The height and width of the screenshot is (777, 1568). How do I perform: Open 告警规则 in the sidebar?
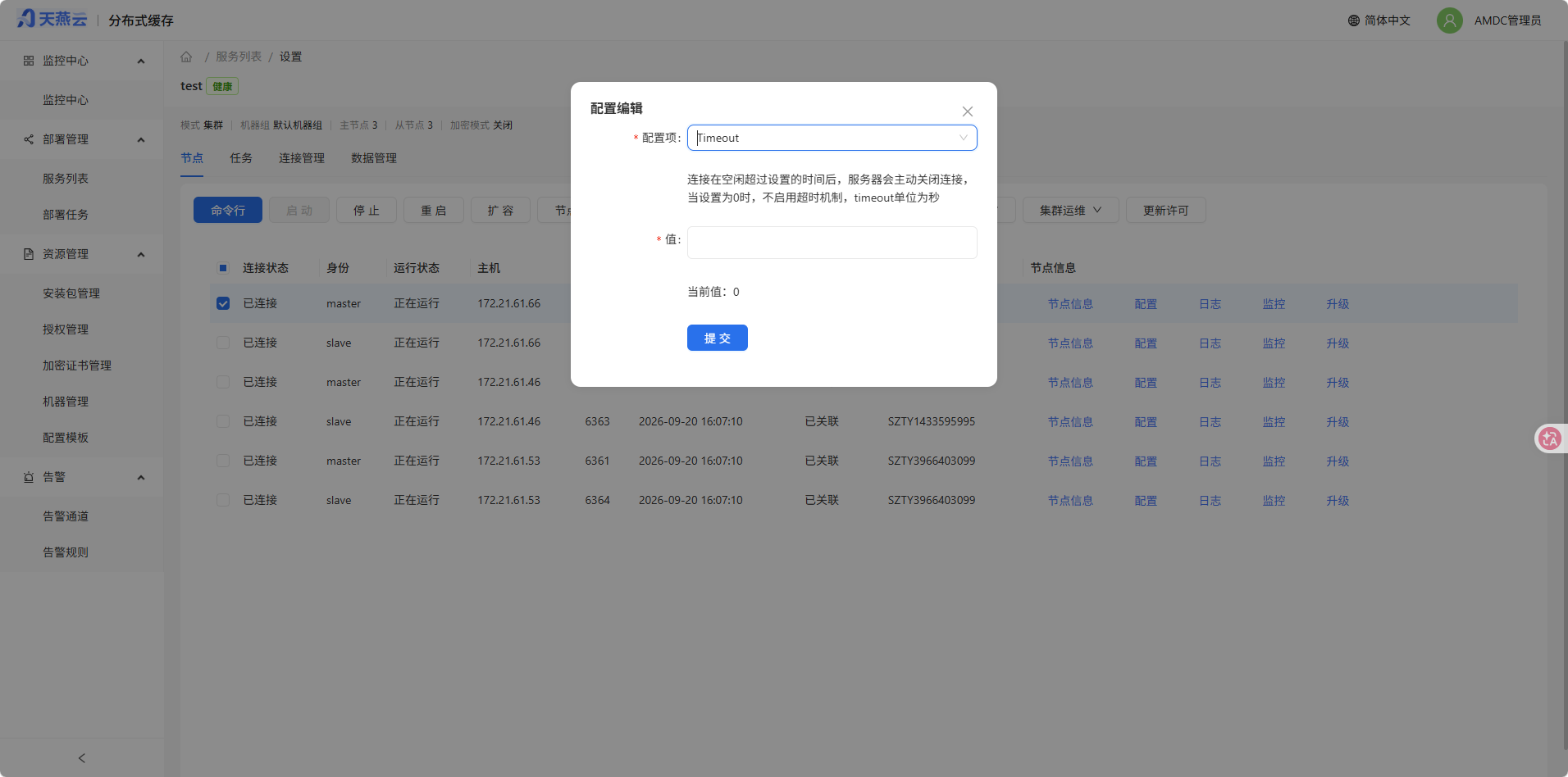coord(66,552)
